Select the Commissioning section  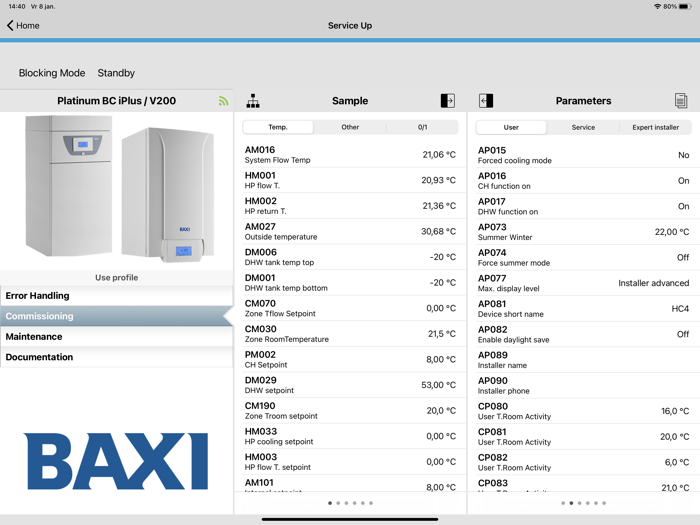117,316
